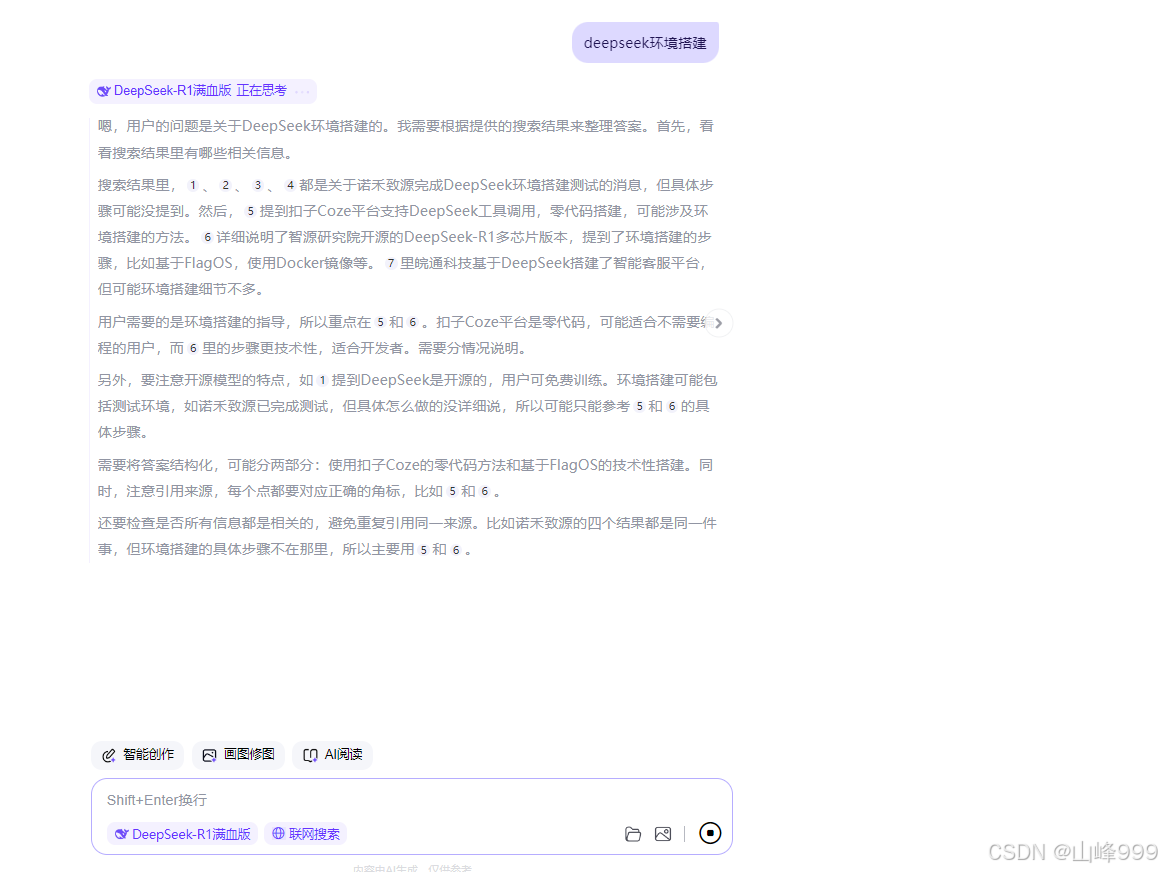Click the whale icon in thinking header
Screen dimensions: 1162x872
pos(104,91)
